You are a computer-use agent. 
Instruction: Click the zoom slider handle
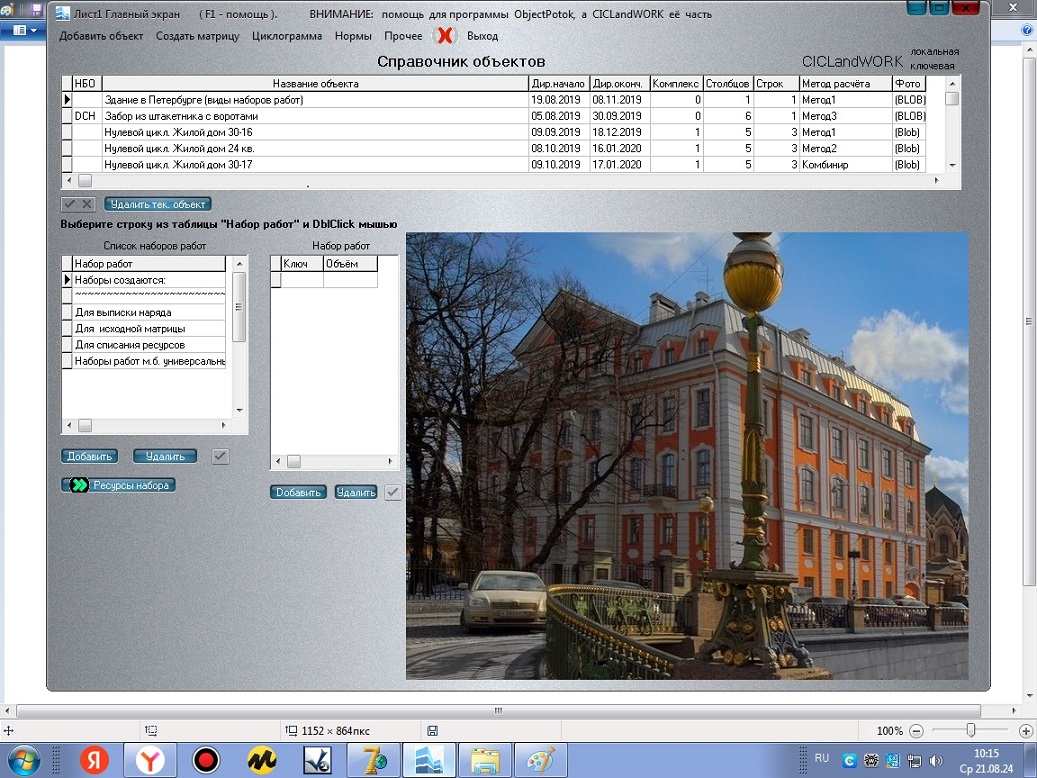970,731
